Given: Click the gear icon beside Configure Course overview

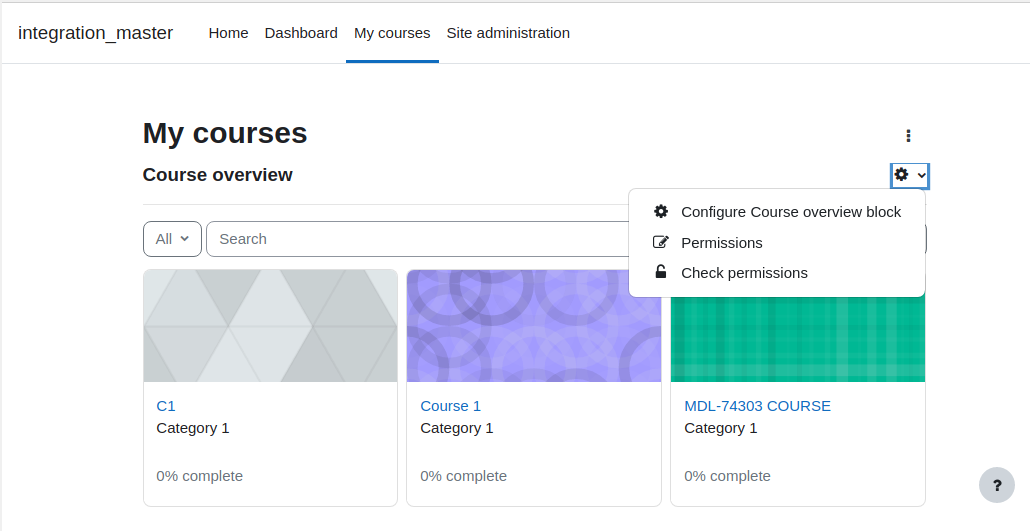Looking at the screenshot, I should (x=661, y=211).
